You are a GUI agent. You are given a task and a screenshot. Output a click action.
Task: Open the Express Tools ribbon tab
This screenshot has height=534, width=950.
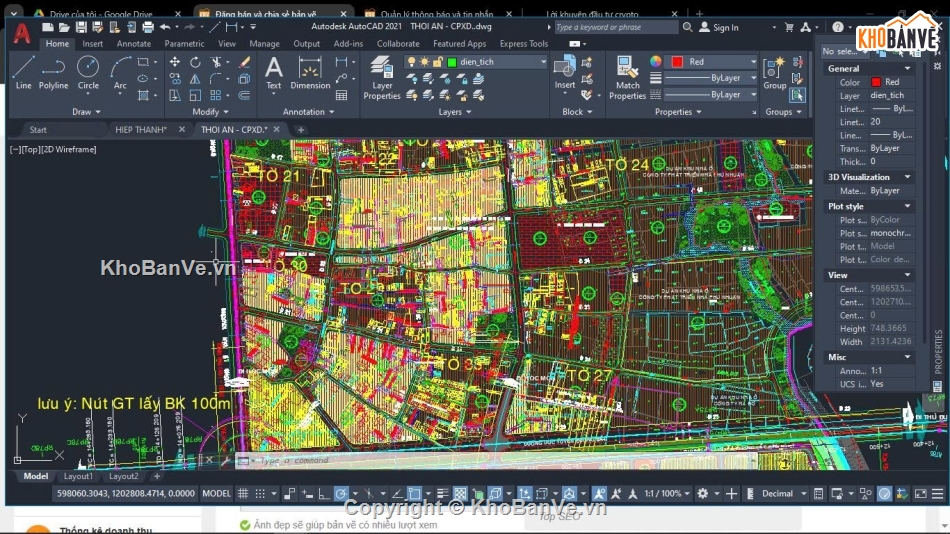pyautogui.click(x=523, y=44)
